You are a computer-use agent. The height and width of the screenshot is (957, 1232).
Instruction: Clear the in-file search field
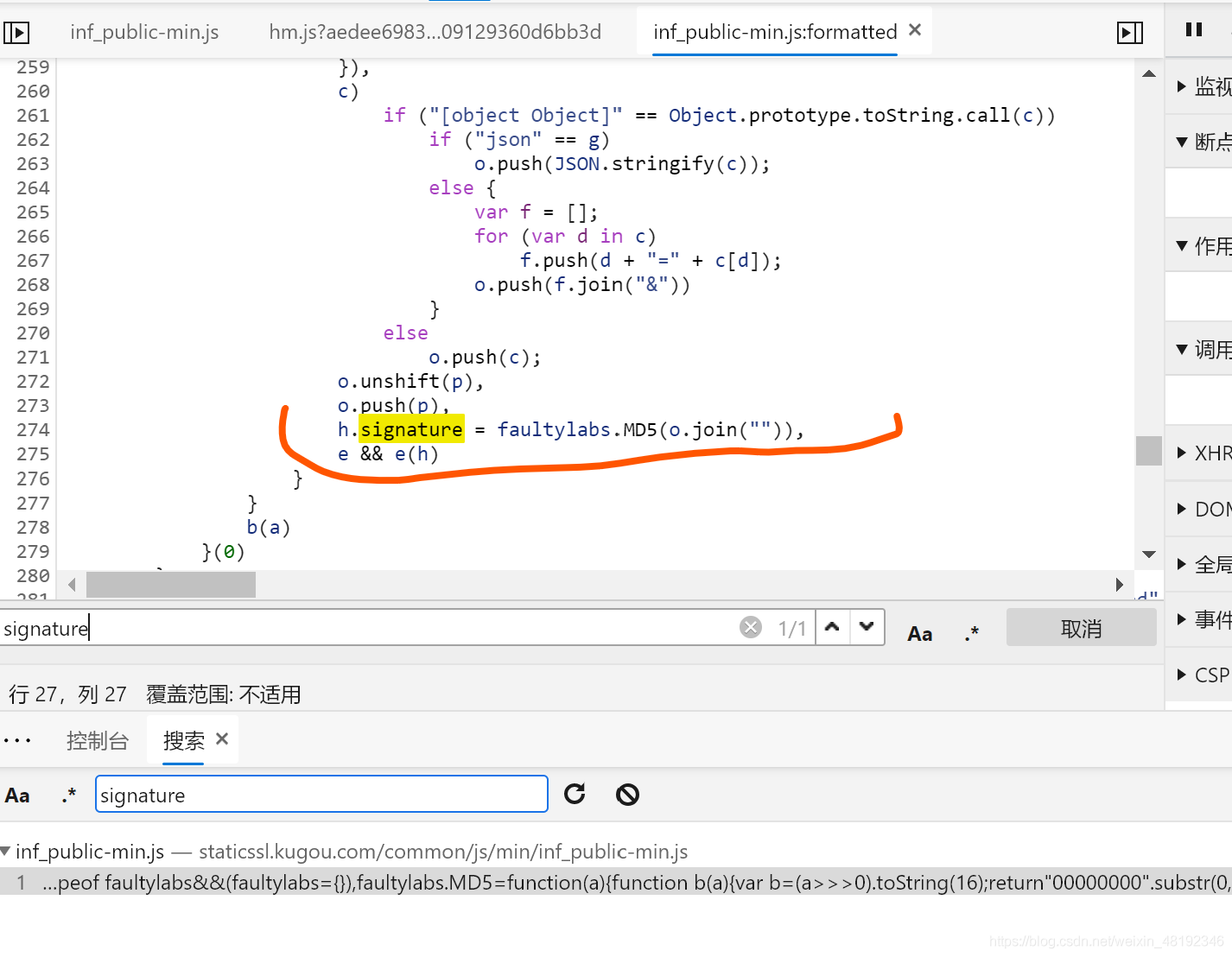(751, 627)
